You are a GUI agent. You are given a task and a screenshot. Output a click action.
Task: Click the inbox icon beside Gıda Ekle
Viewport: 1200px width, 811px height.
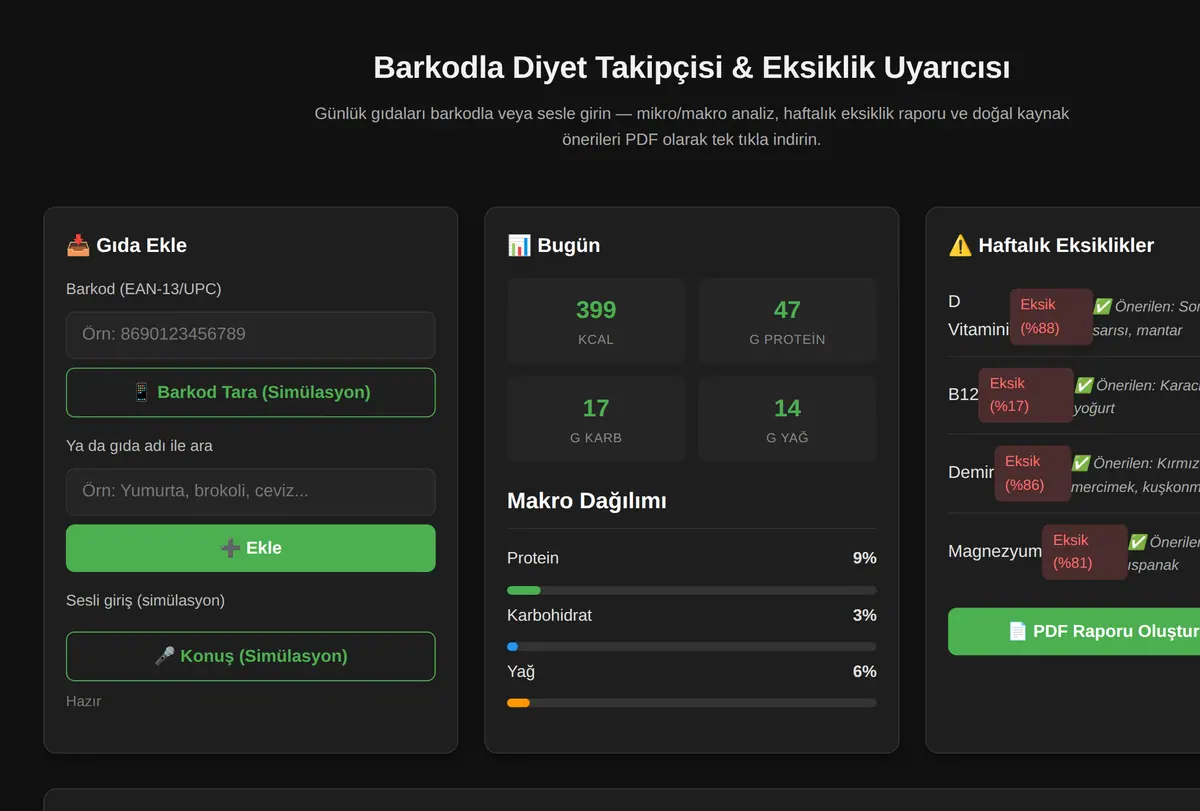[x=78, y=245]
